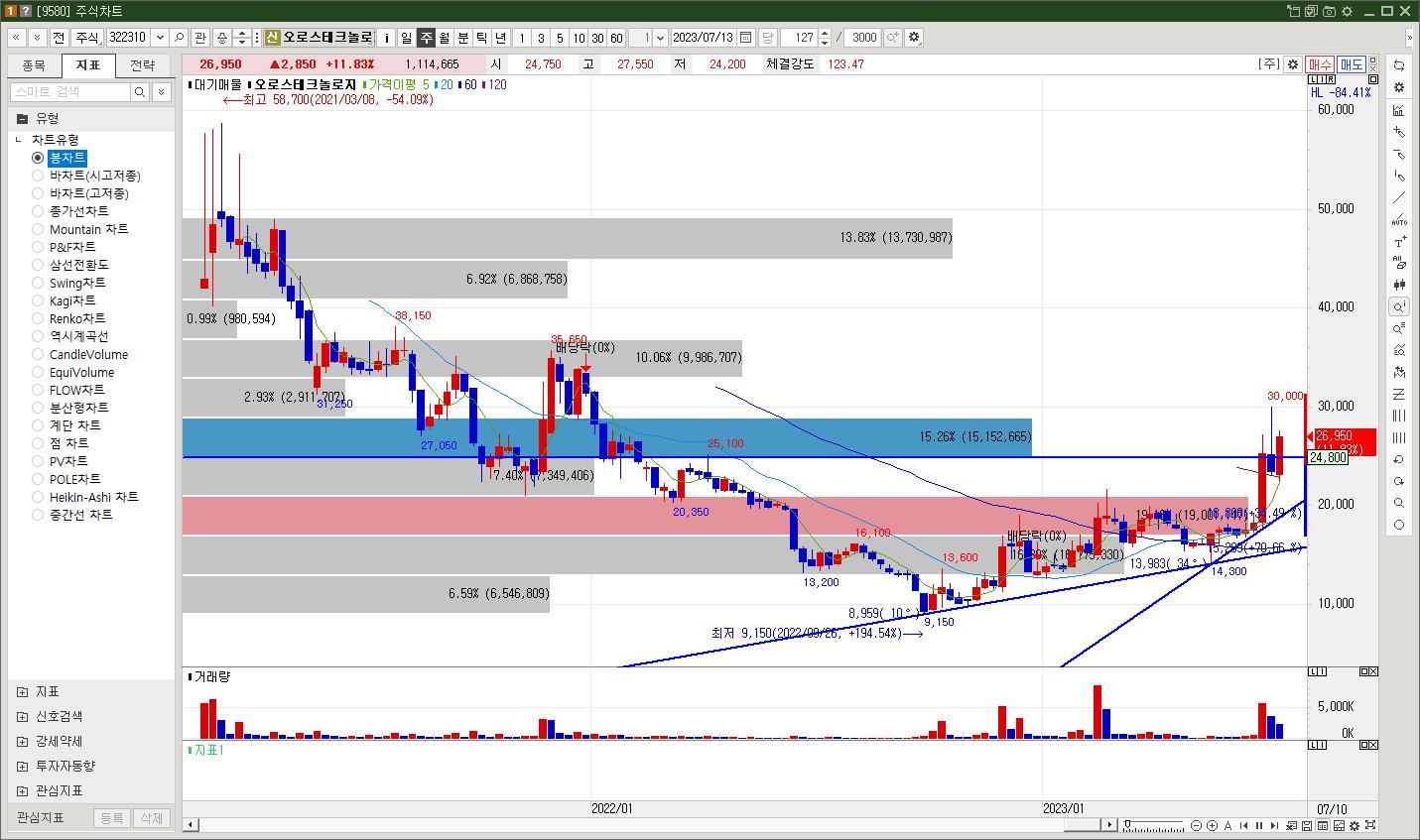Click the chart zoom slider handle

1126,825
